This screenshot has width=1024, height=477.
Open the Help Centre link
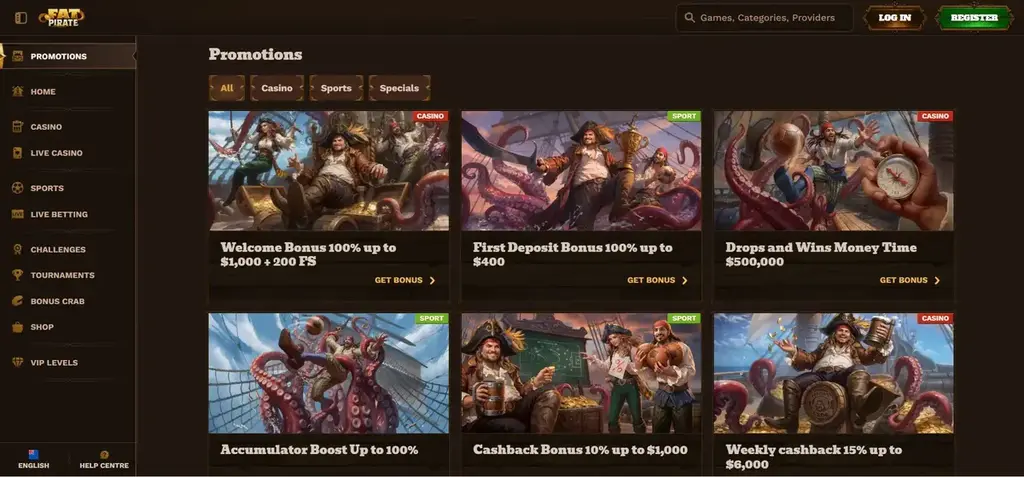point(104,460)
